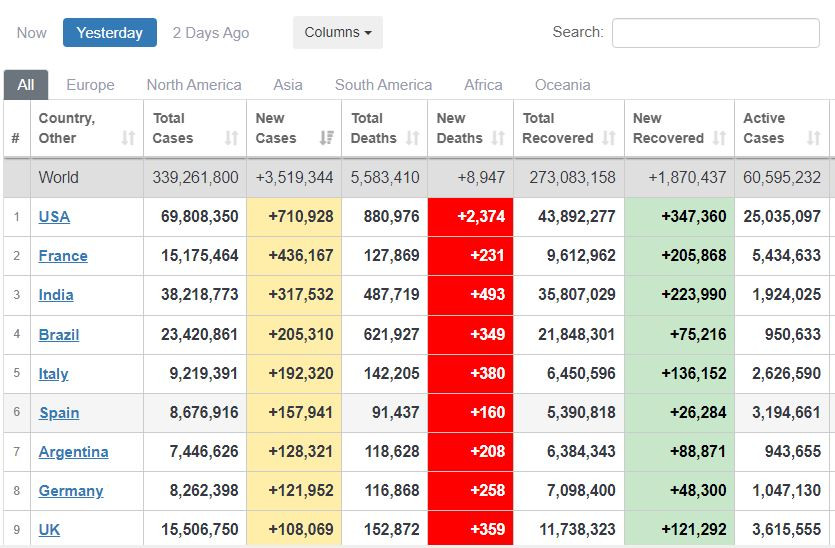Screen dimensions: 835x548
Task: Open the Italy country link
Action: (x=53, y=373)
